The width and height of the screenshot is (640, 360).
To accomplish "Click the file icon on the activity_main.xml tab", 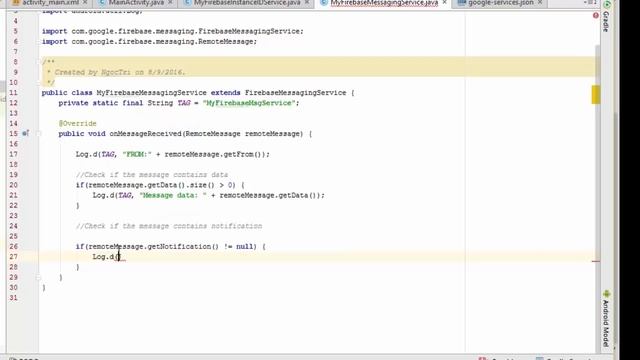I will point(16,2).
